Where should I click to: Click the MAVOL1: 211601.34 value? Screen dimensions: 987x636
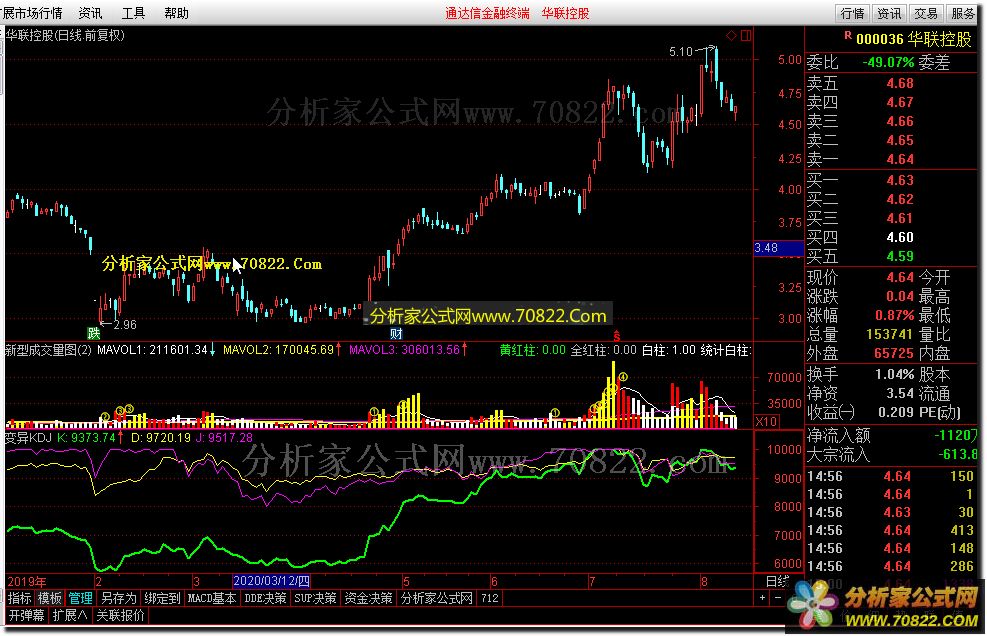pos(152,349)
